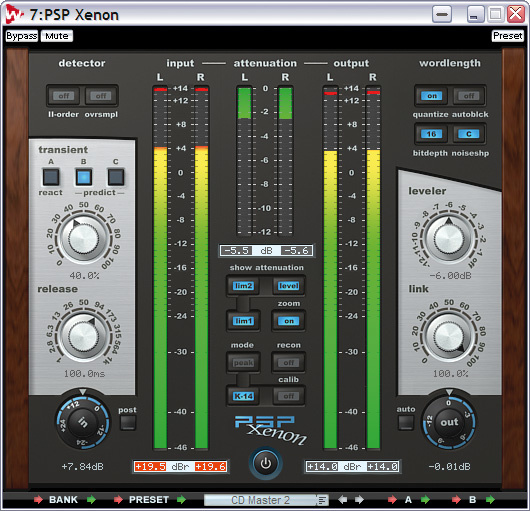Click the +7.84dB input gain value
Viewport: 530px width, 511px height.
point(82,466)
